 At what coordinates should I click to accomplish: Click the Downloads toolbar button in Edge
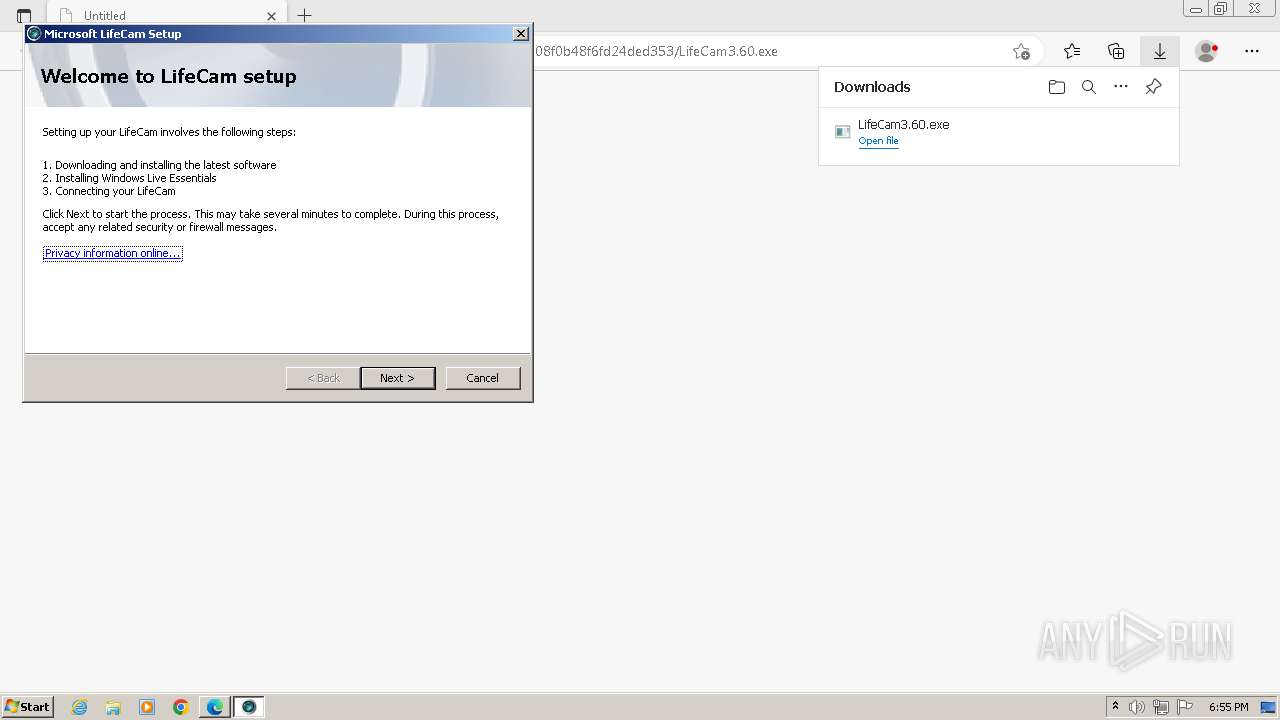pyautogui.click(x=1160, y=51)
